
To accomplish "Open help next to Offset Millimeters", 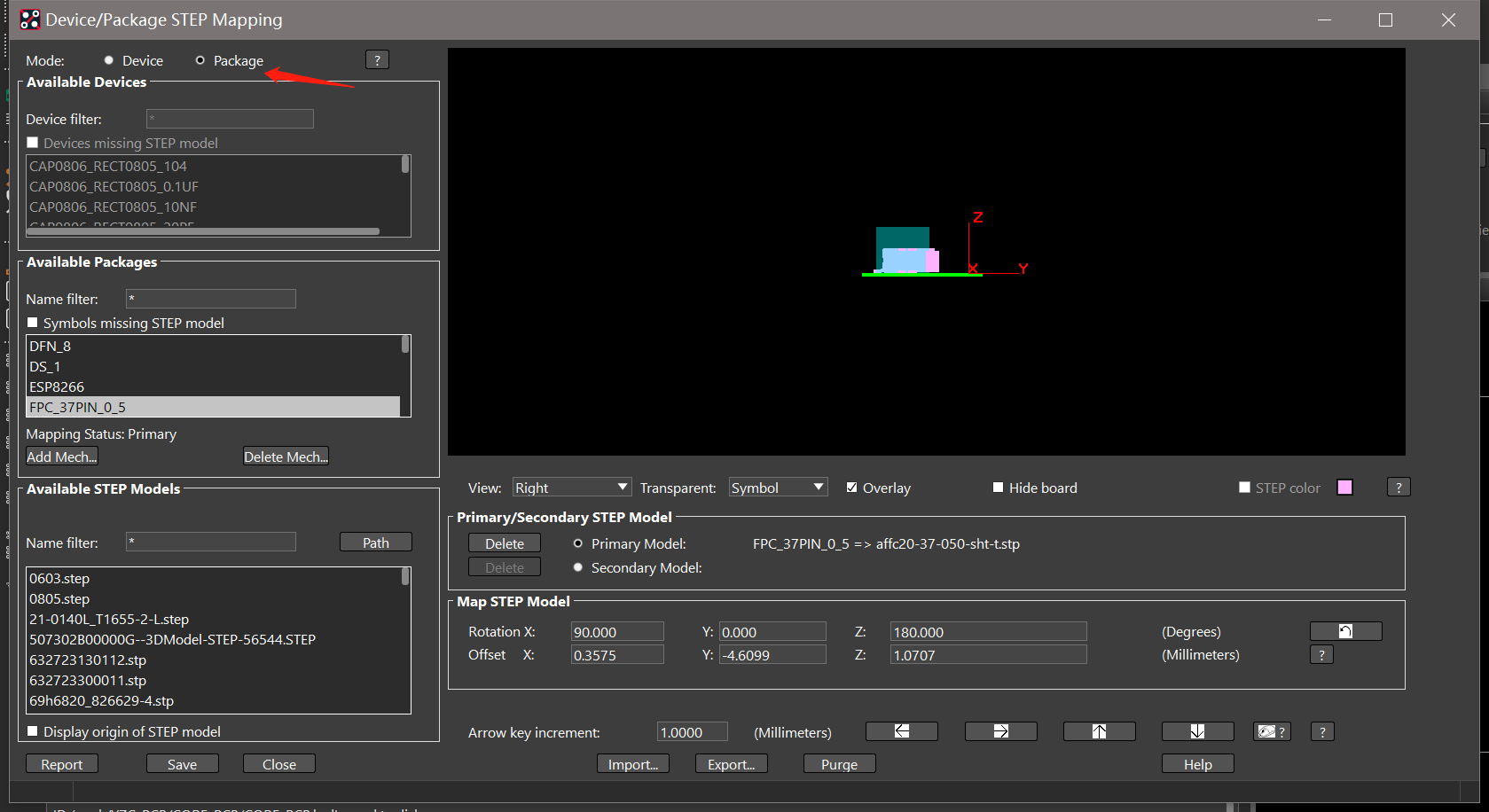I will pos(1321,654).
